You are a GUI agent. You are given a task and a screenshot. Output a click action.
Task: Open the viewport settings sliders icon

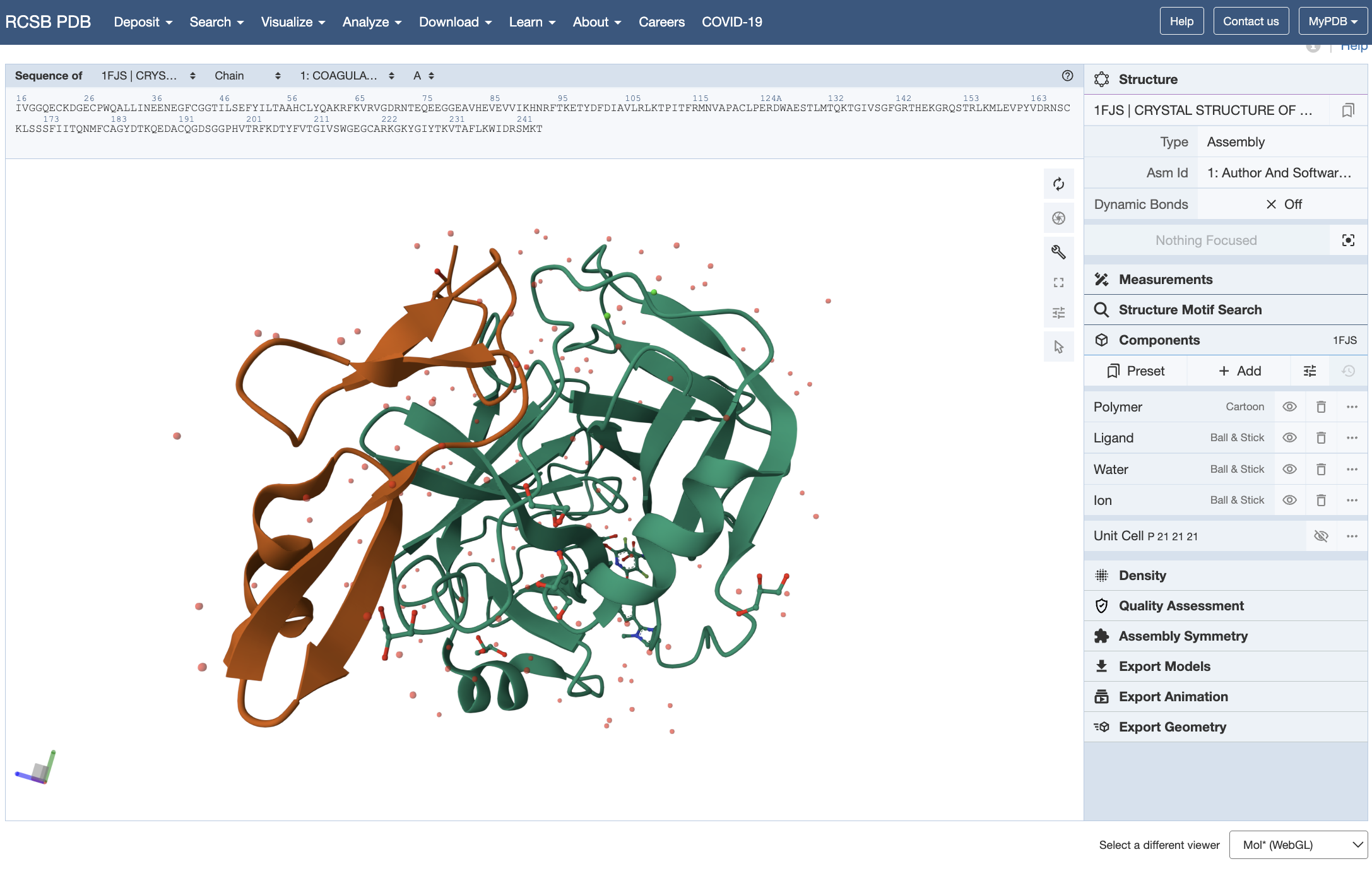click(1058, 313)
